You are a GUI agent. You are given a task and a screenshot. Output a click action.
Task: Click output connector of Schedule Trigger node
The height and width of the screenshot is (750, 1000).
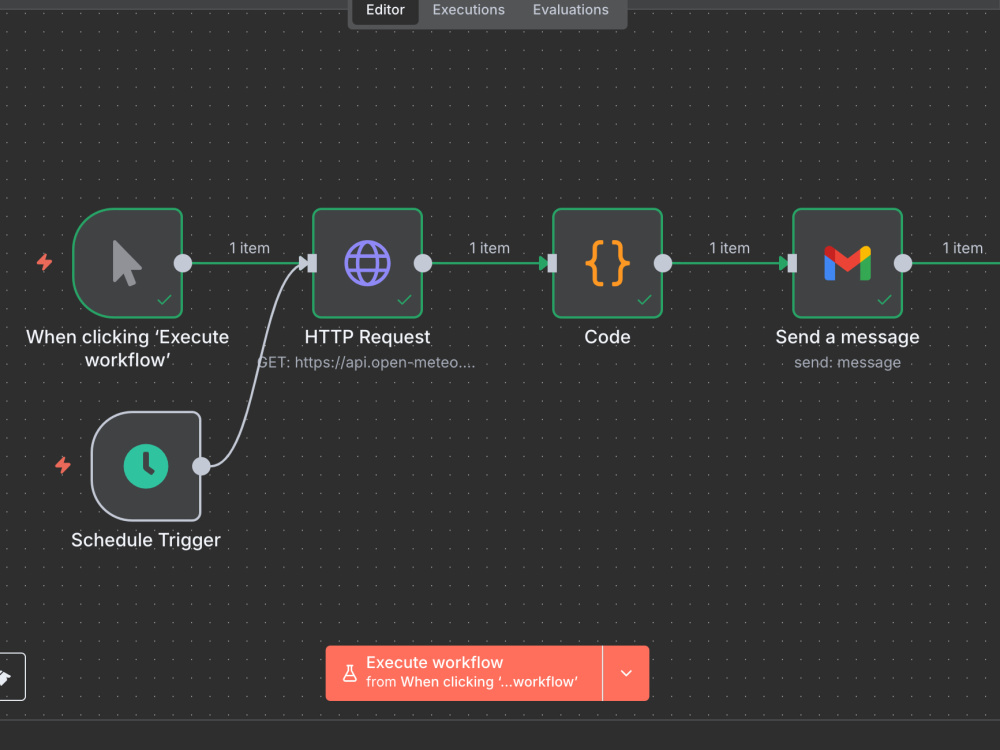[202, 466]
